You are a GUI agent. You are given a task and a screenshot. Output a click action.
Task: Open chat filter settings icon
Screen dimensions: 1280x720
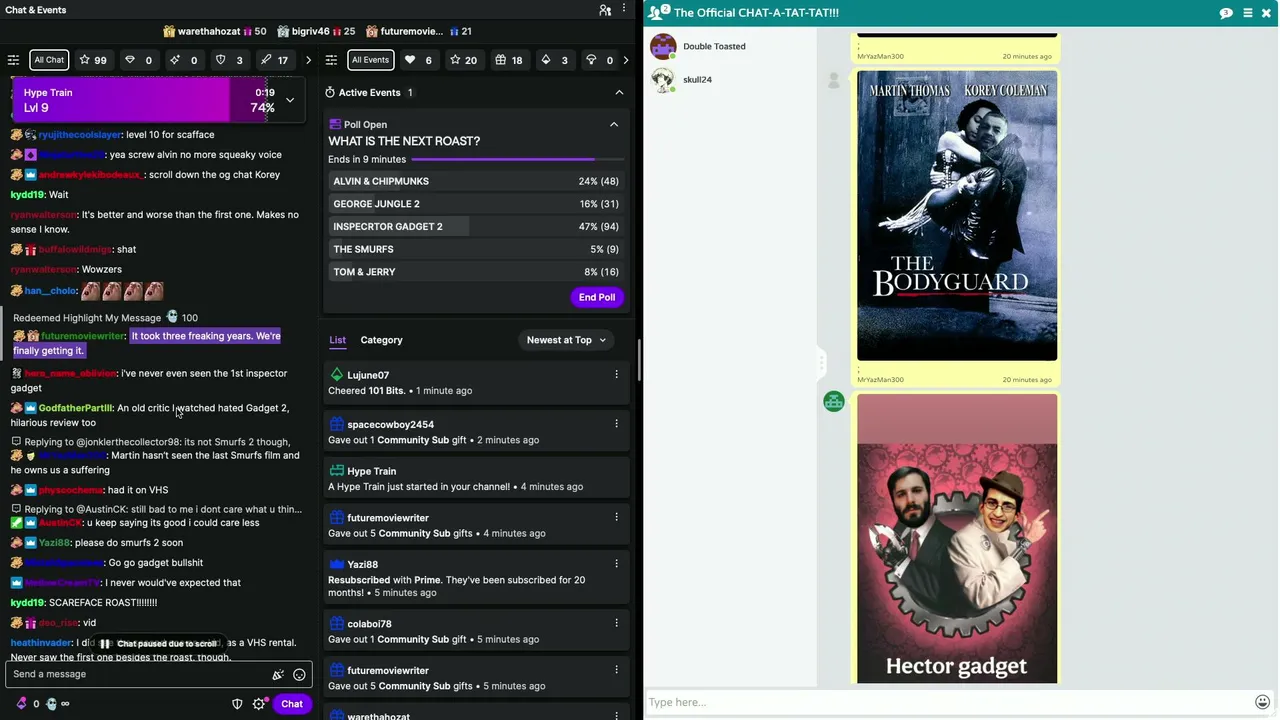[13, 60]
